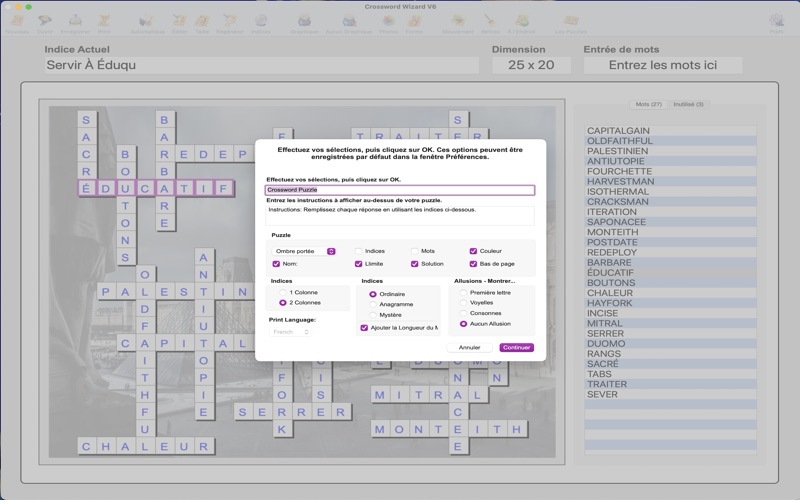This screenshot has width=800, height=500.
Task: Enable the Indices checkbox in Puzzle section
Action: tap(359, 251)
